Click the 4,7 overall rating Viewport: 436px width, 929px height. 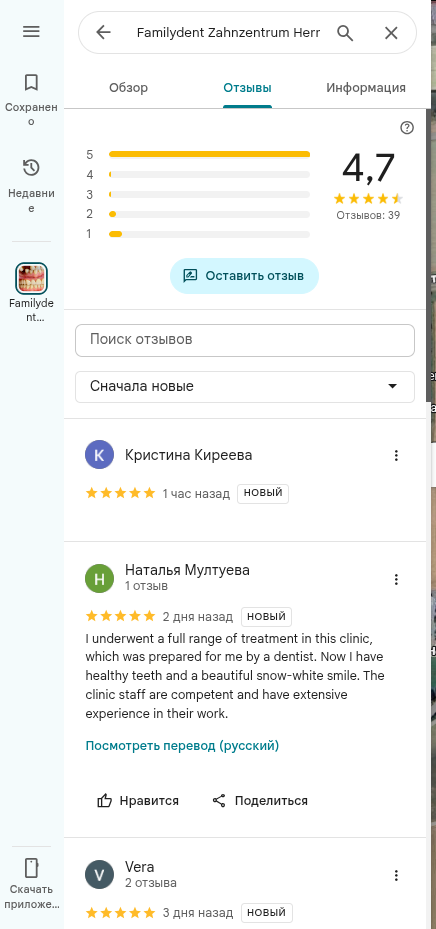click(x=368, y=168)
